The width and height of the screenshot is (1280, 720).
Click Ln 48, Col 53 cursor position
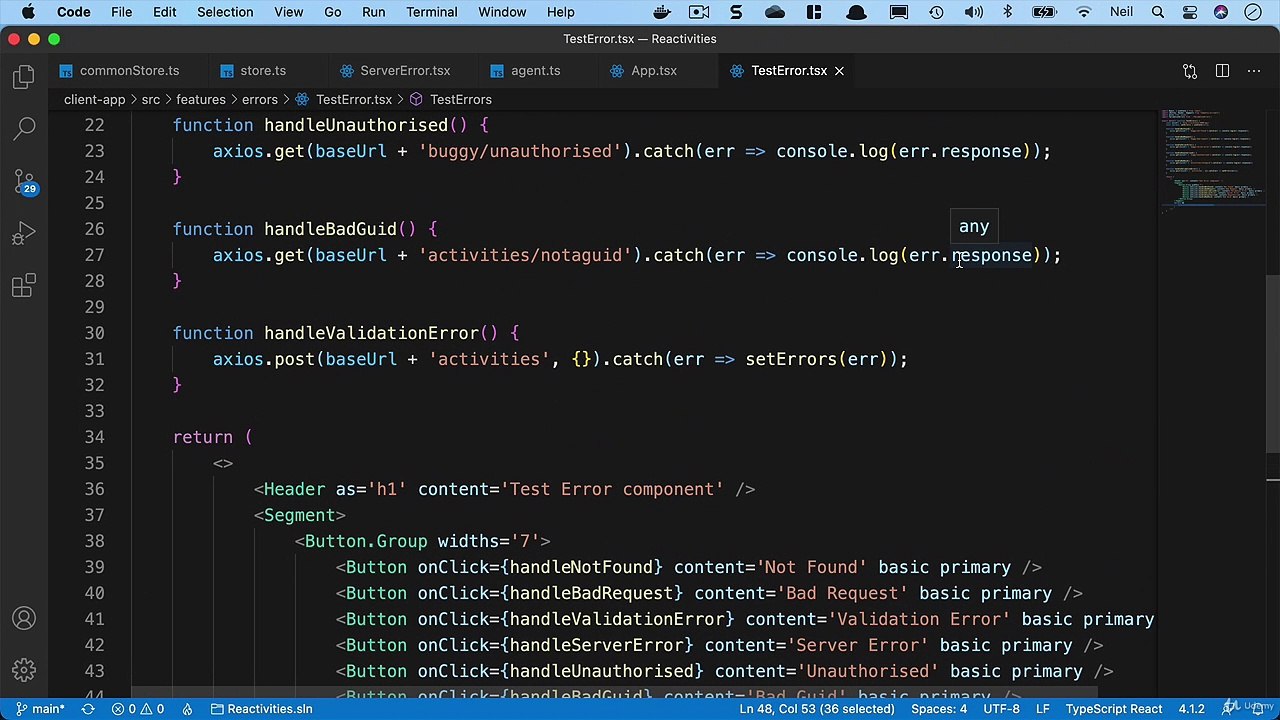click(817, 709)
